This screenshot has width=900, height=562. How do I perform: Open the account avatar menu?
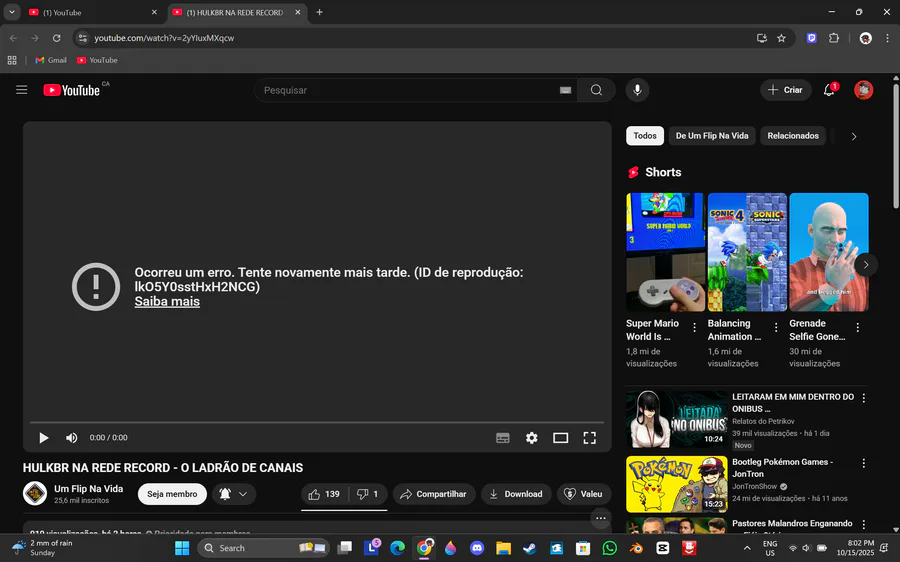pyautogui.click(x=863, y=90)
